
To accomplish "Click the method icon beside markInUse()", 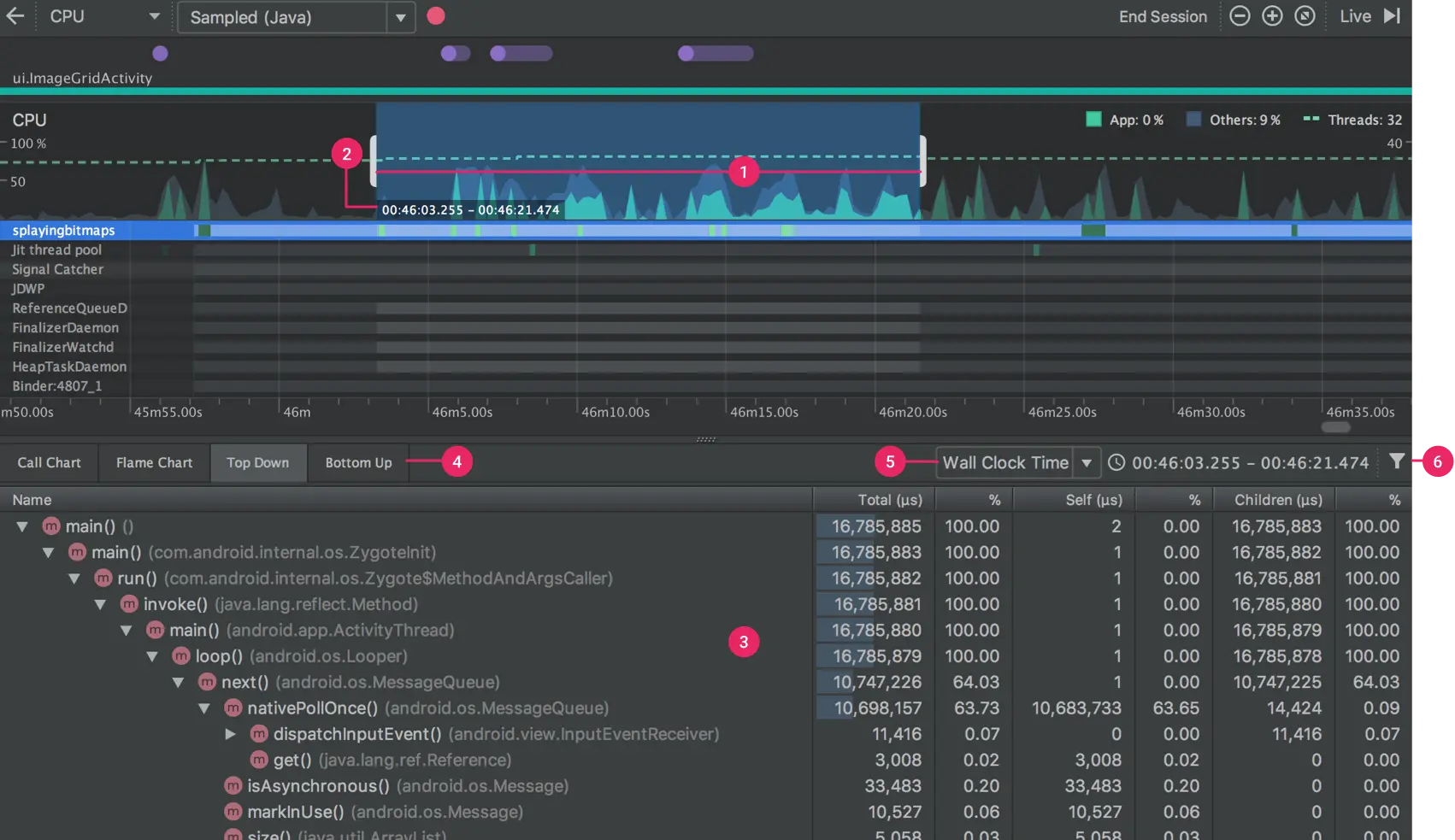I will tap(233, 812).
